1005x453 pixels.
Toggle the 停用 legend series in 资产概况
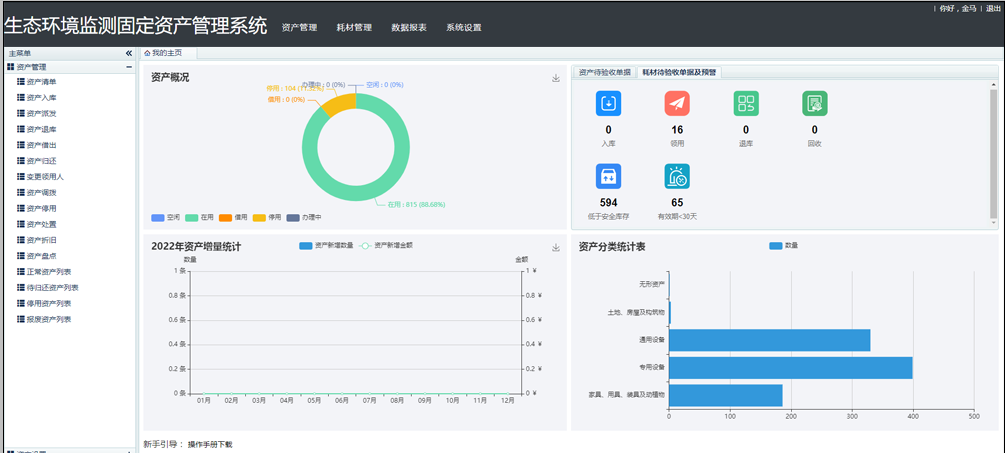(267, 217)
